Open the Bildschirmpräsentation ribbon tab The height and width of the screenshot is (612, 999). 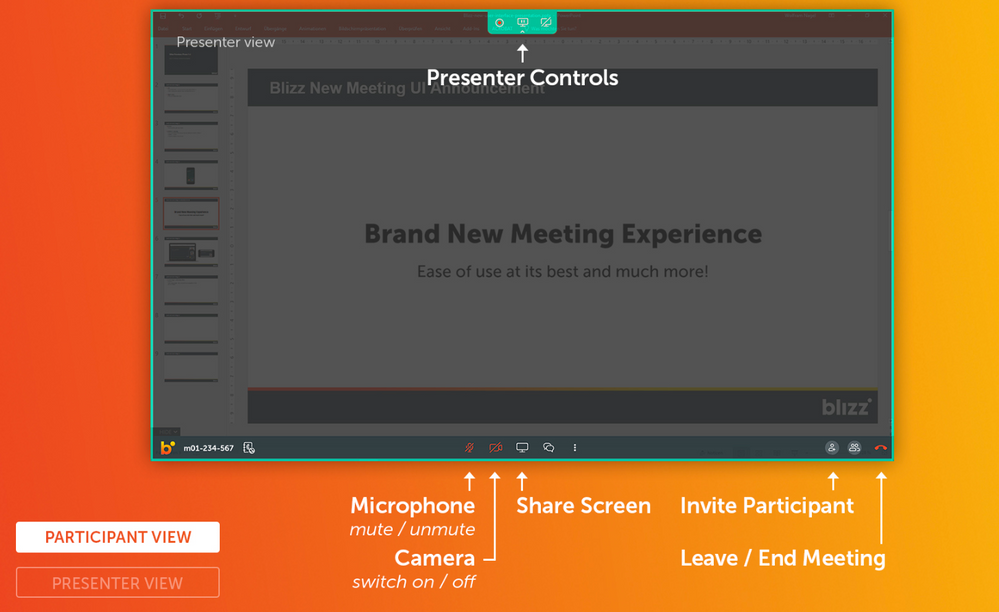tap(362, 29)
